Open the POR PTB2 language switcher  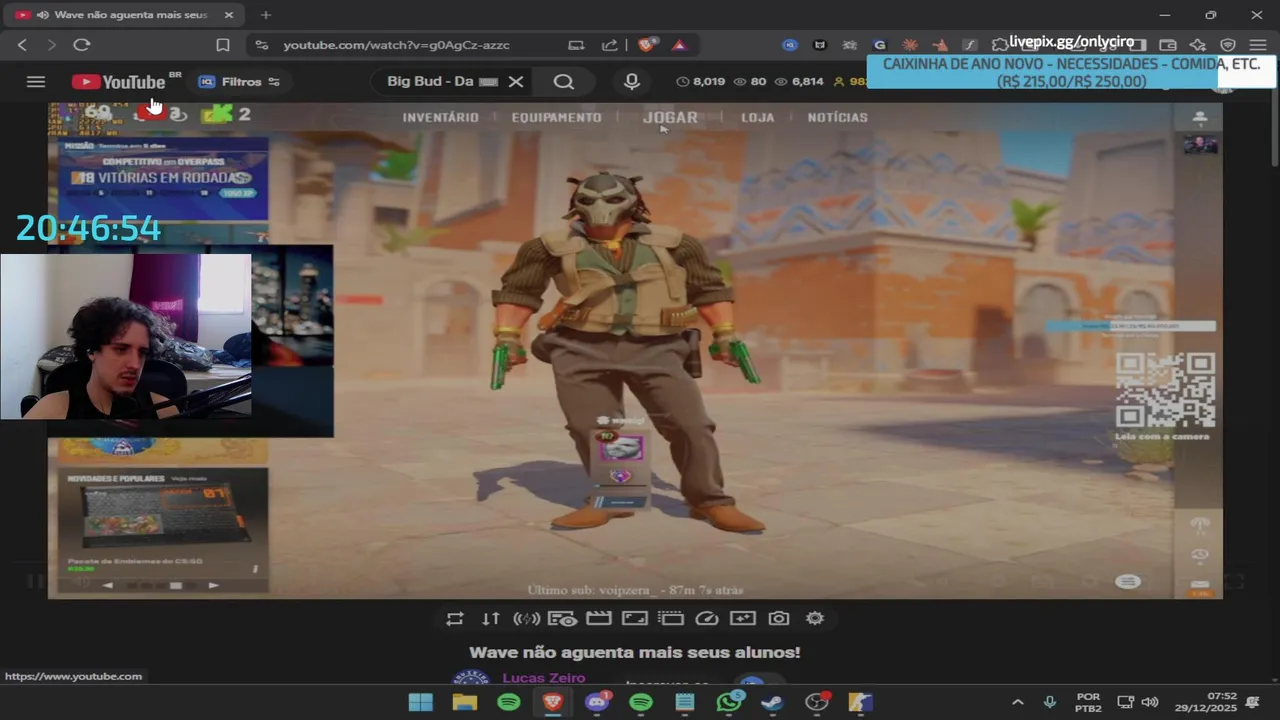[x=1088, y=702]
